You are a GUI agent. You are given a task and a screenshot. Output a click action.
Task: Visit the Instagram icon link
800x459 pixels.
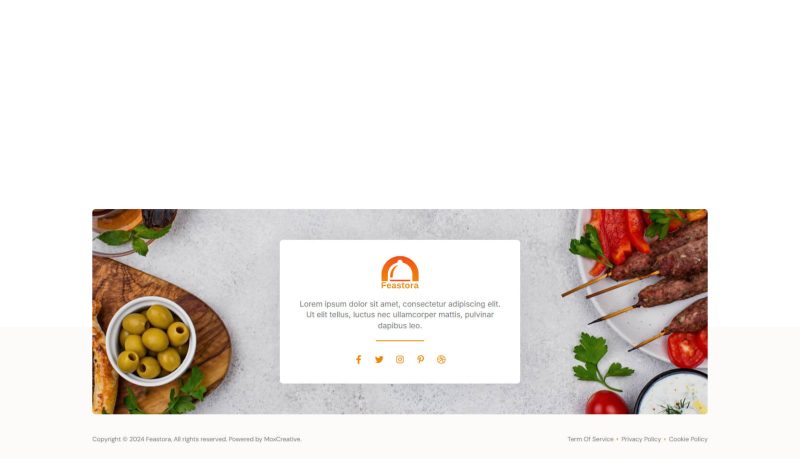[x=400, y=360]
